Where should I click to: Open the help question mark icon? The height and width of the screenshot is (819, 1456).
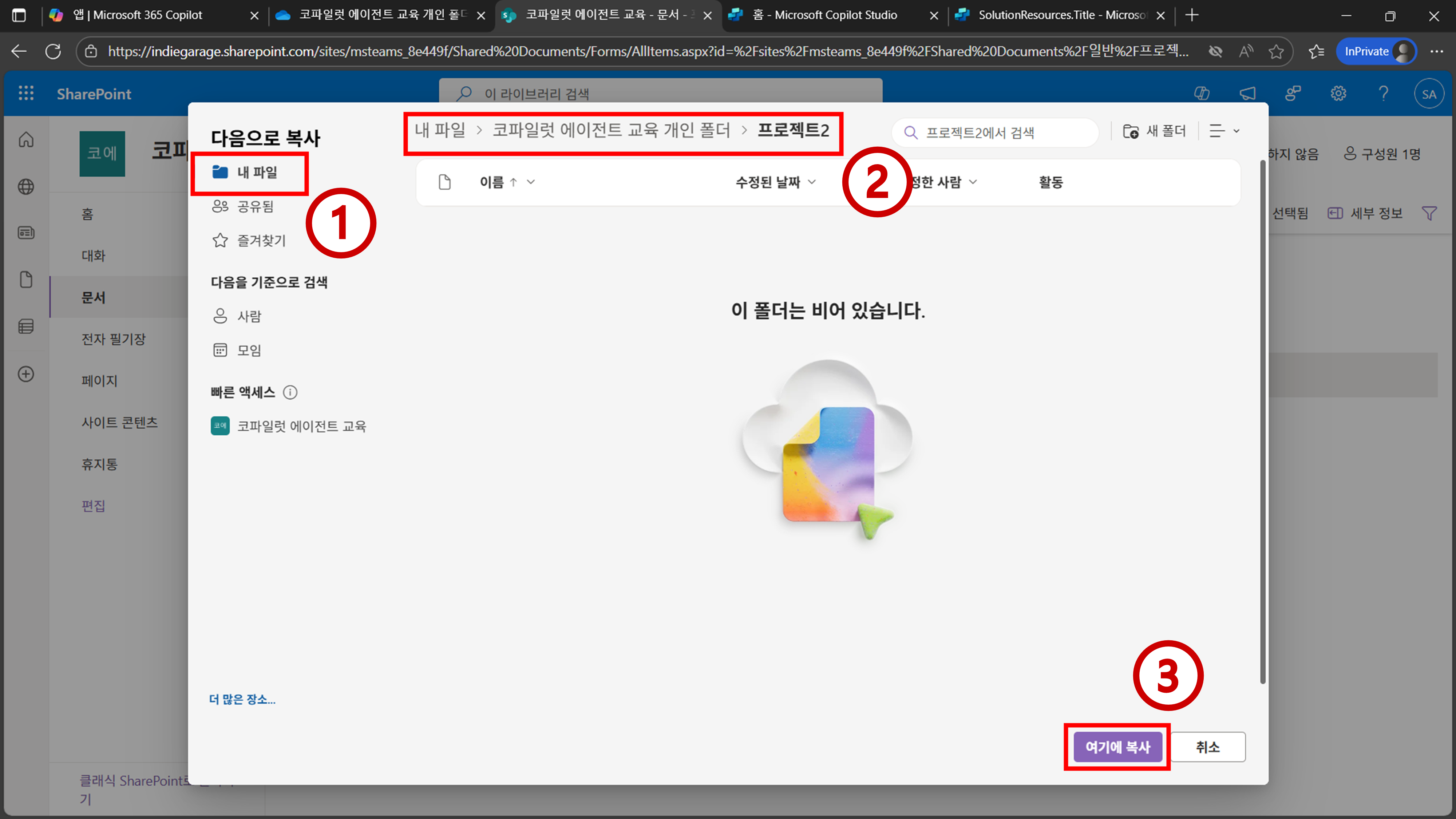[x=1383, y=93]
